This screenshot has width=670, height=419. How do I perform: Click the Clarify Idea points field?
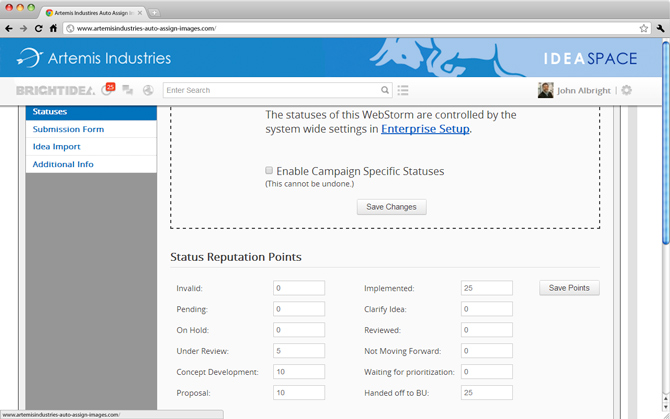click(x=487, y=309)
